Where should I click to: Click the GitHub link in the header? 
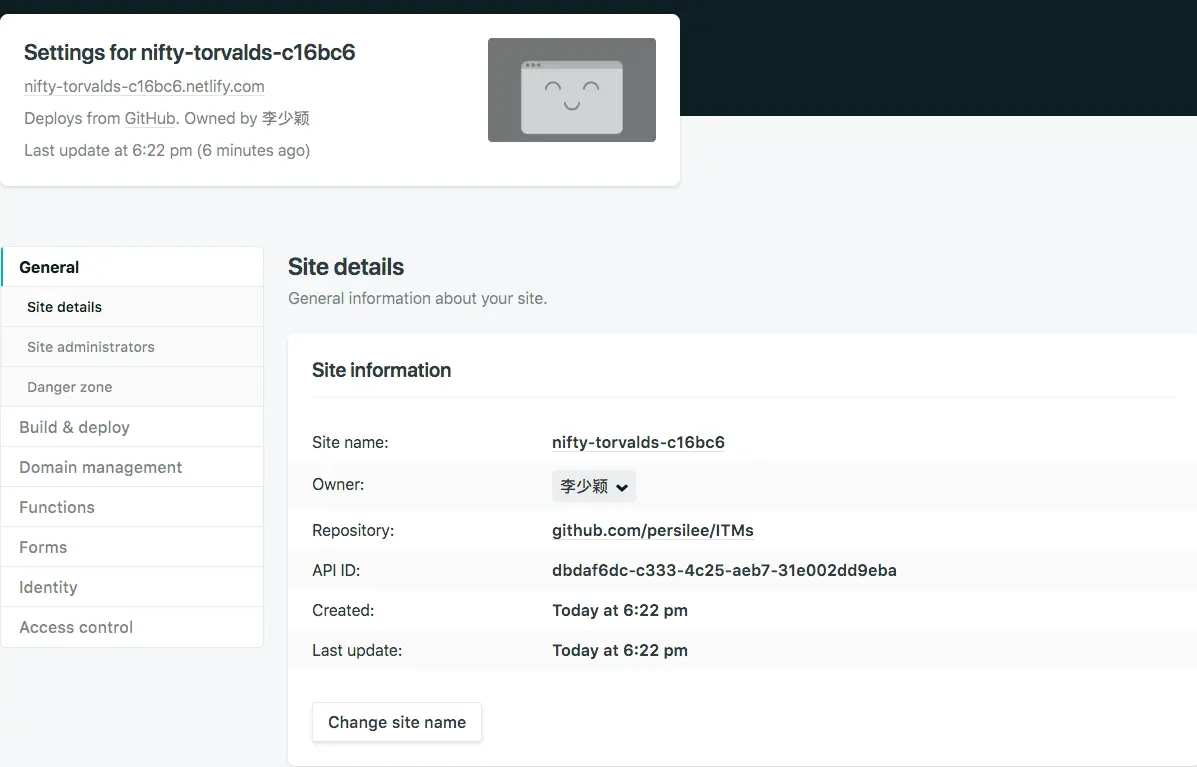(149, 118)
